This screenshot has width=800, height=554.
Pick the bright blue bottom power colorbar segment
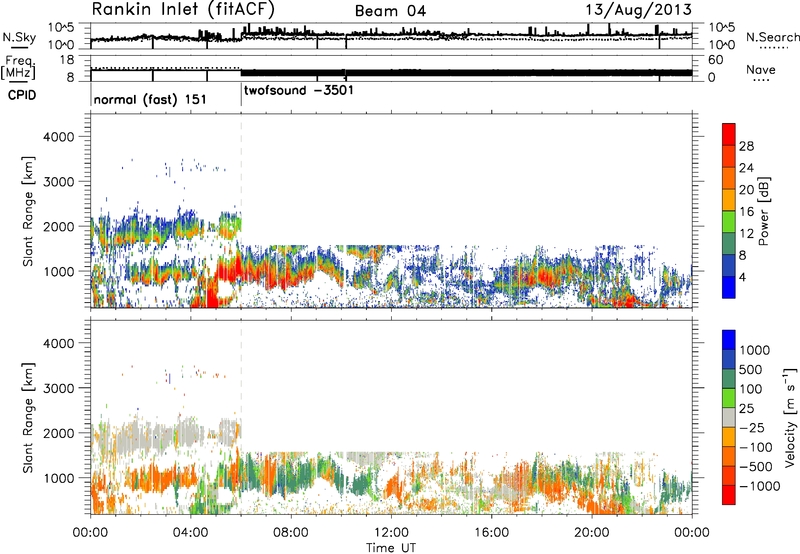pos(729,287)
